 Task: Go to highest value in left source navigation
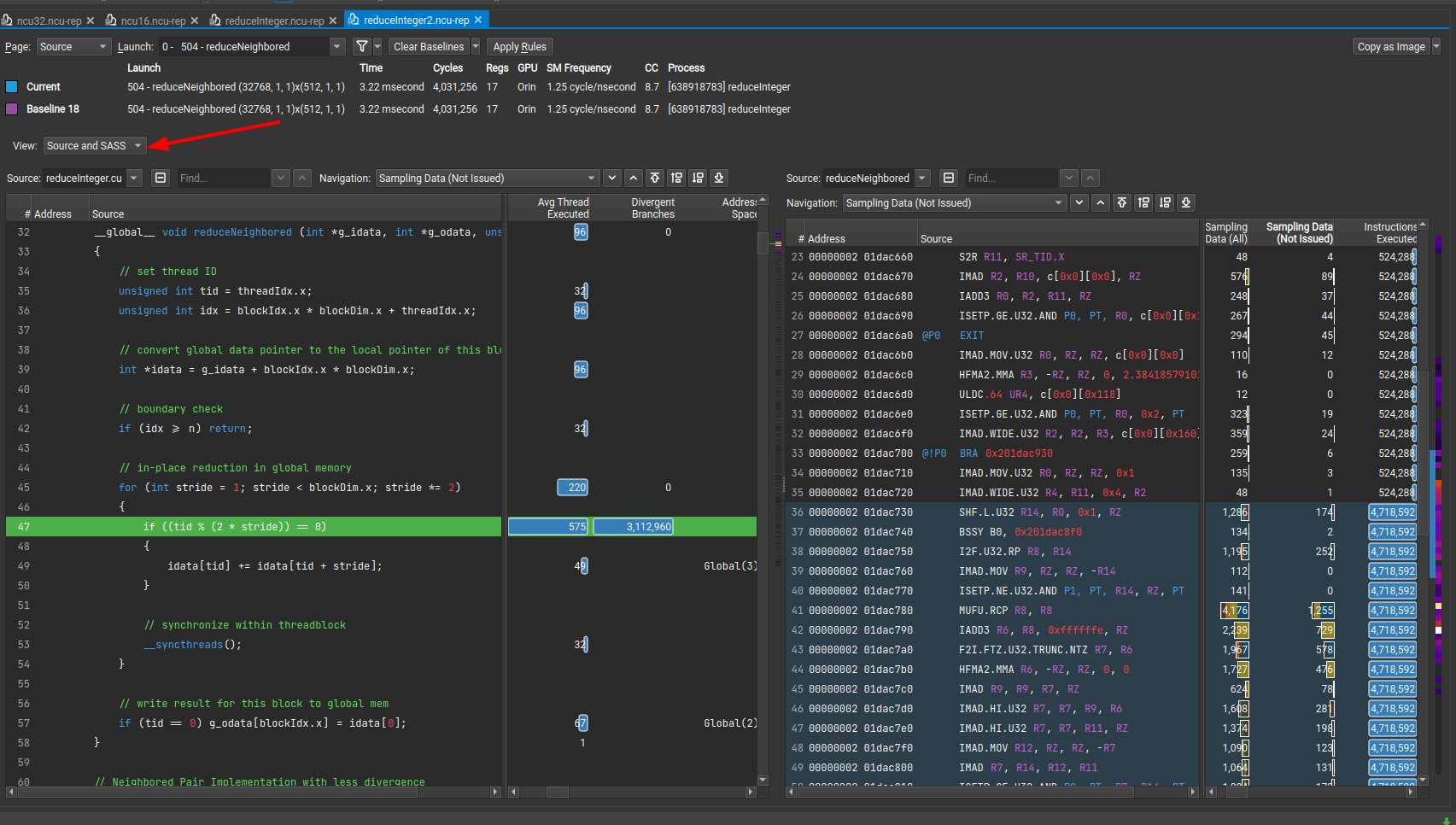click(655, 178)
